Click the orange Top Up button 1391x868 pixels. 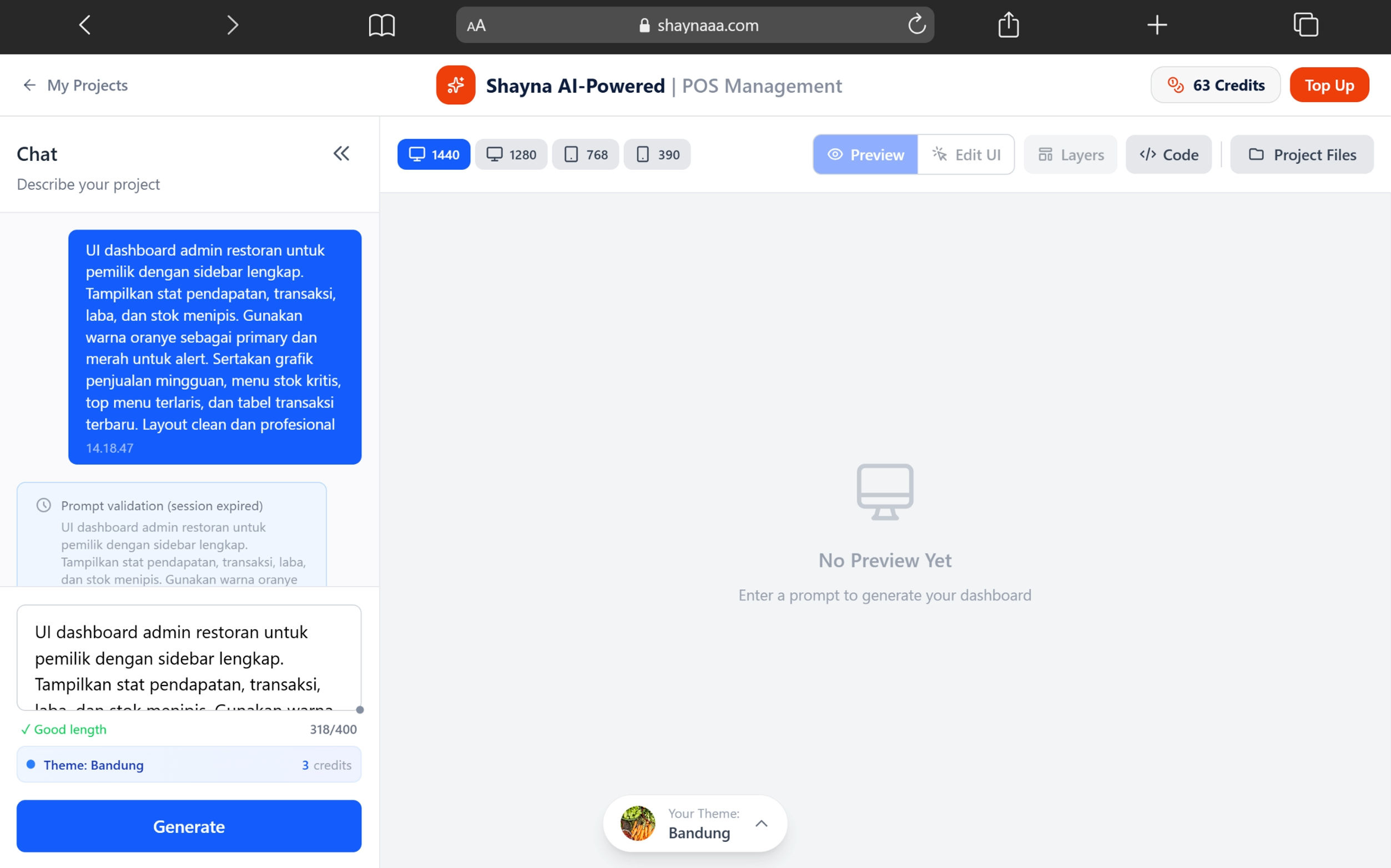1329,85
